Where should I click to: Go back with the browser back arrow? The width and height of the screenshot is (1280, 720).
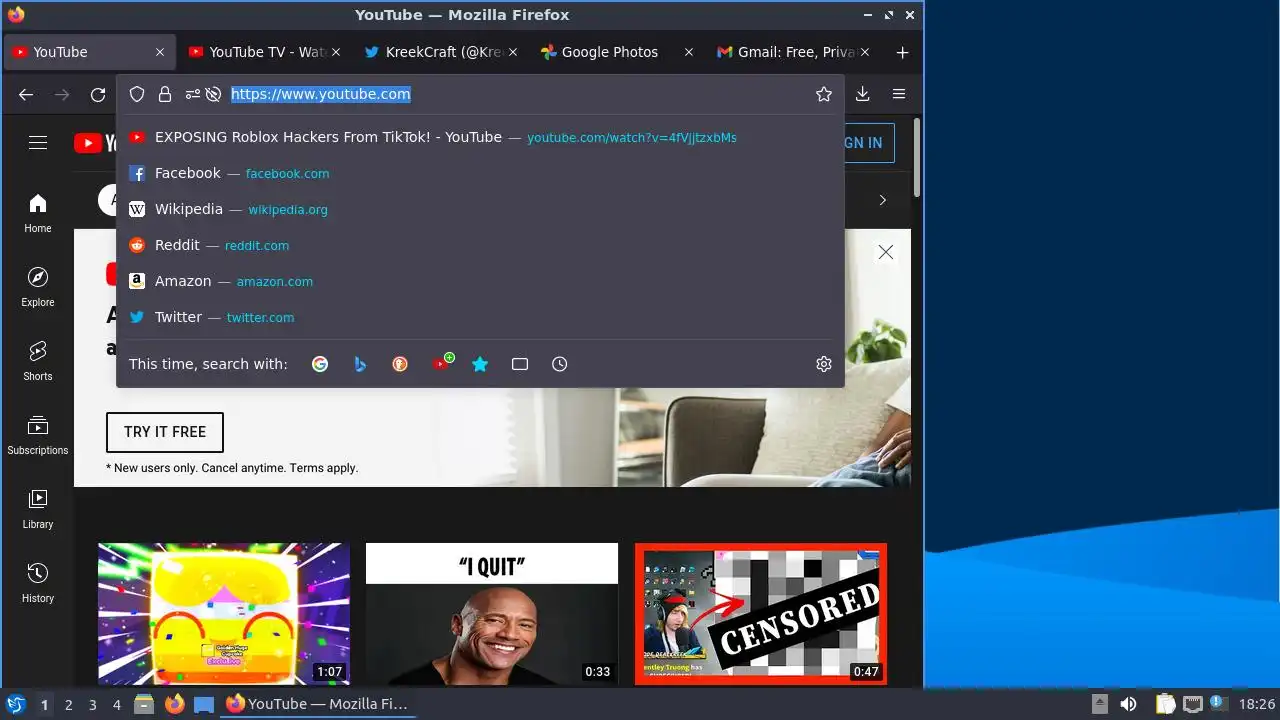[x=26, y=94]
